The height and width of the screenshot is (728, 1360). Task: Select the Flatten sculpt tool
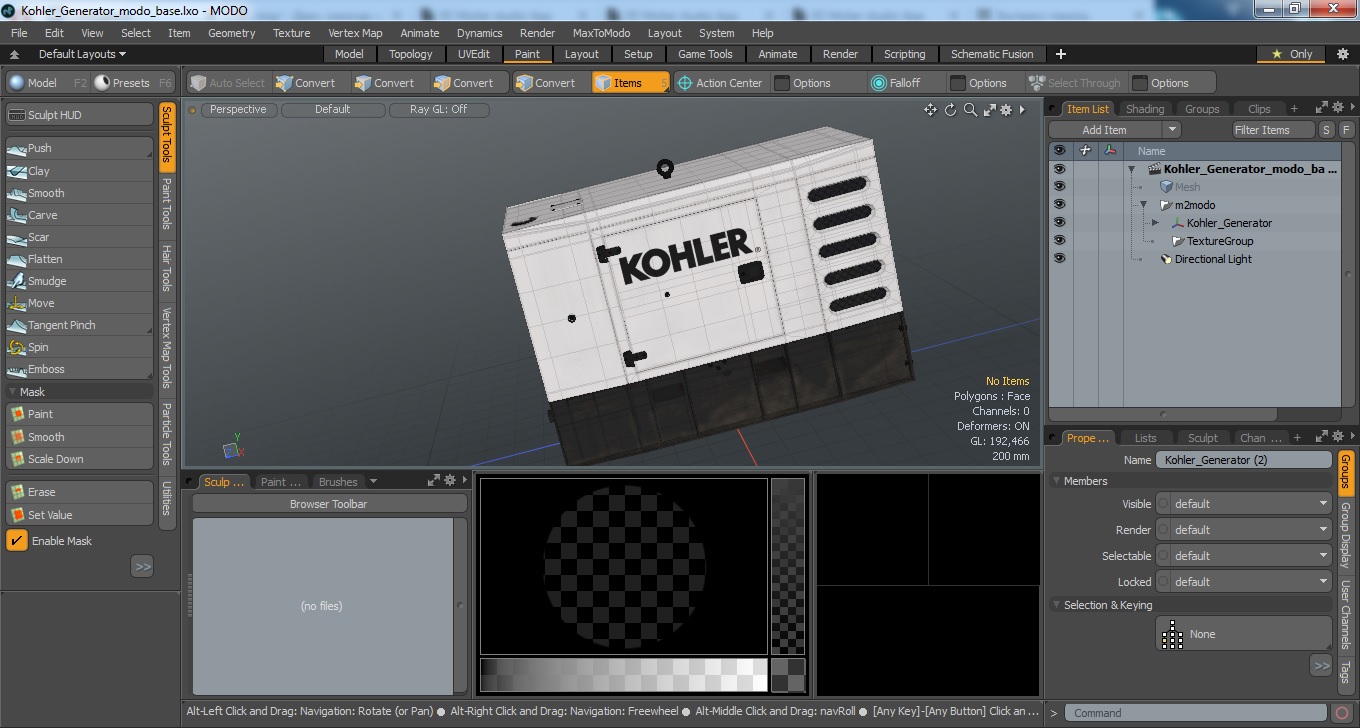click(80, 259)
